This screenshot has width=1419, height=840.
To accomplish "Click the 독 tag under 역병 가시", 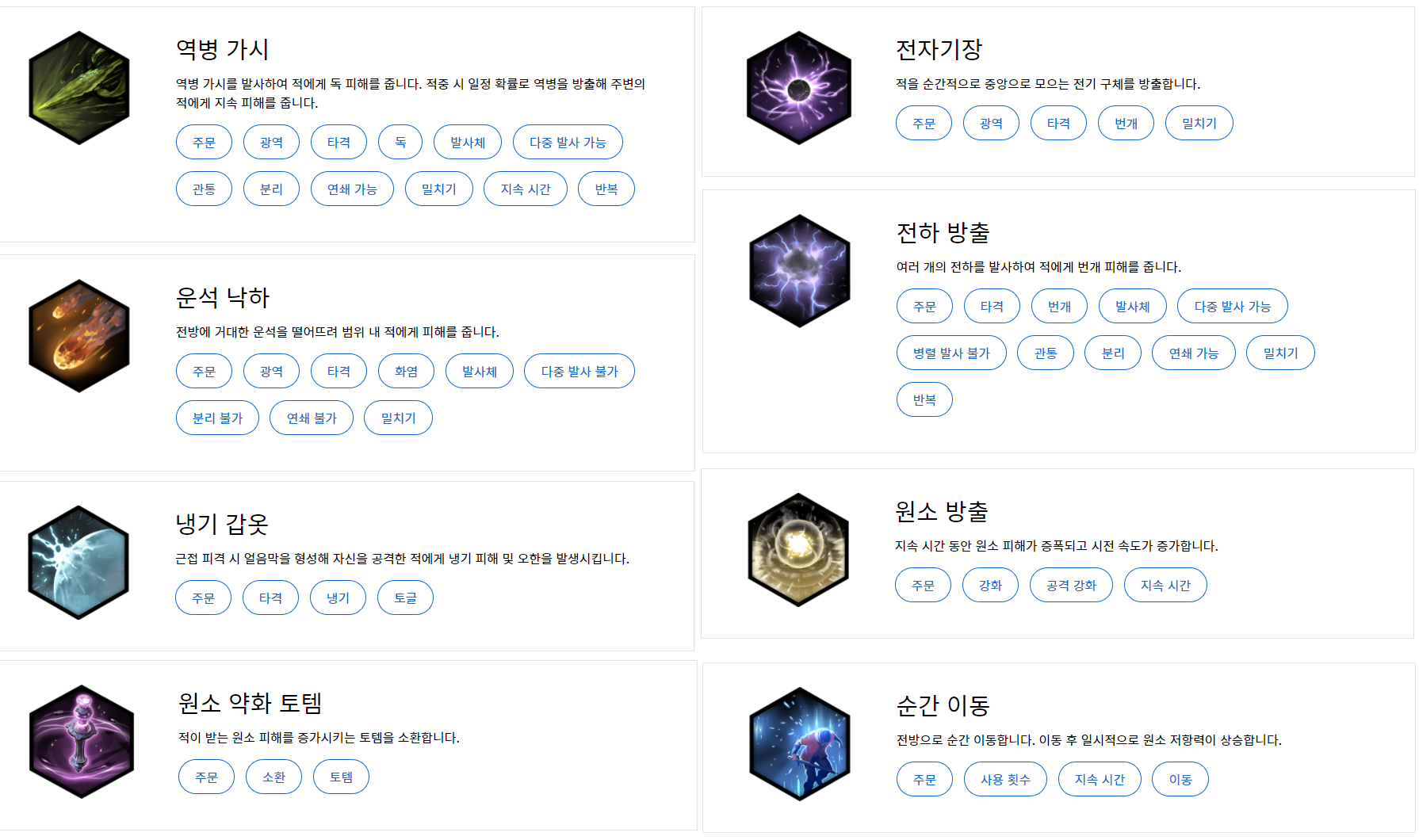I will click(400, 143).
